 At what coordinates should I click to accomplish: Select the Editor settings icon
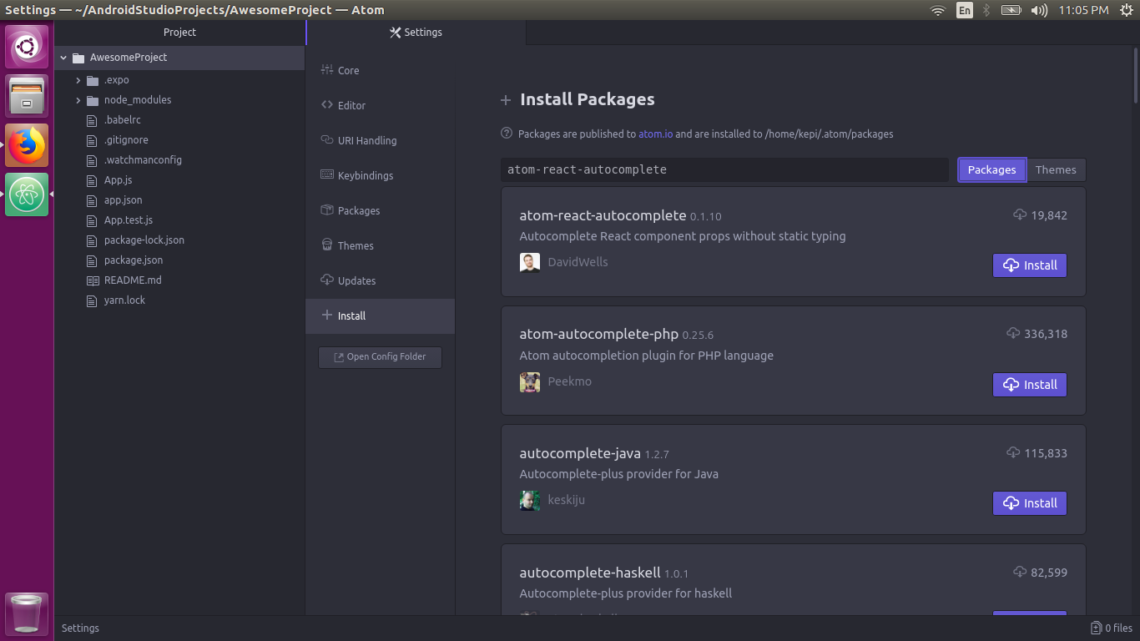[x=326, y=105]
